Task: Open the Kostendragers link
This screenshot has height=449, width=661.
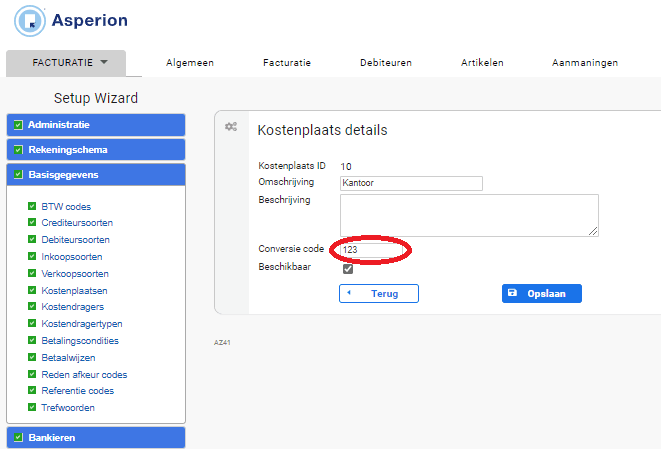Action: point(73,307)
